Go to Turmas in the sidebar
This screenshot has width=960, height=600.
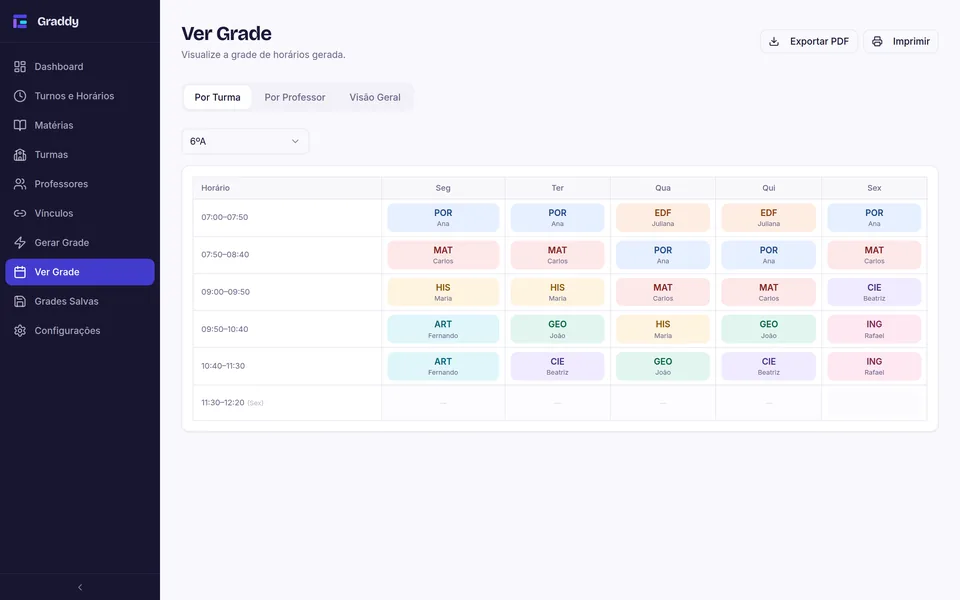click(80, 155)
